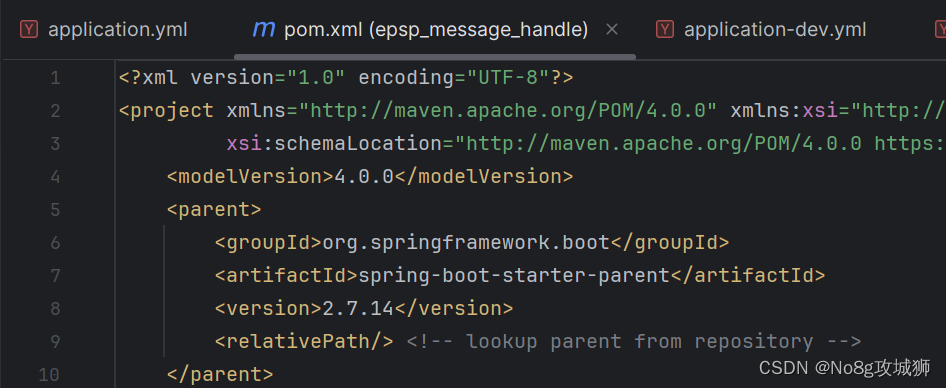Click the closing parent tag
Image resolution: width=946 pixels, height=388 pixels.
220,375
